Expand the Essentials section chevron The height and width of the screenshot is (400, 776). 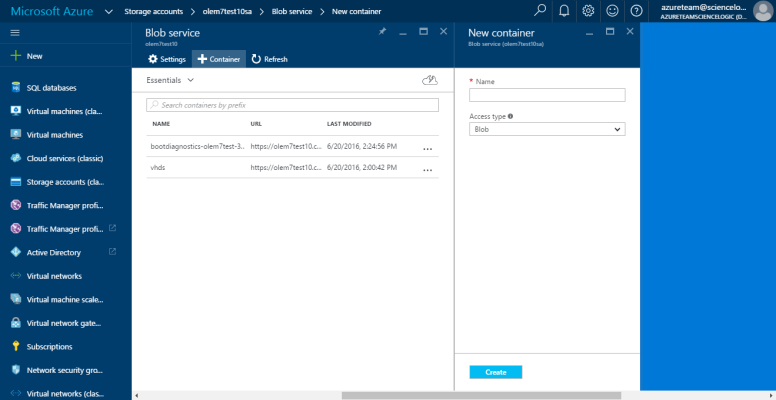pyautogui.click(x=191, y=80)
